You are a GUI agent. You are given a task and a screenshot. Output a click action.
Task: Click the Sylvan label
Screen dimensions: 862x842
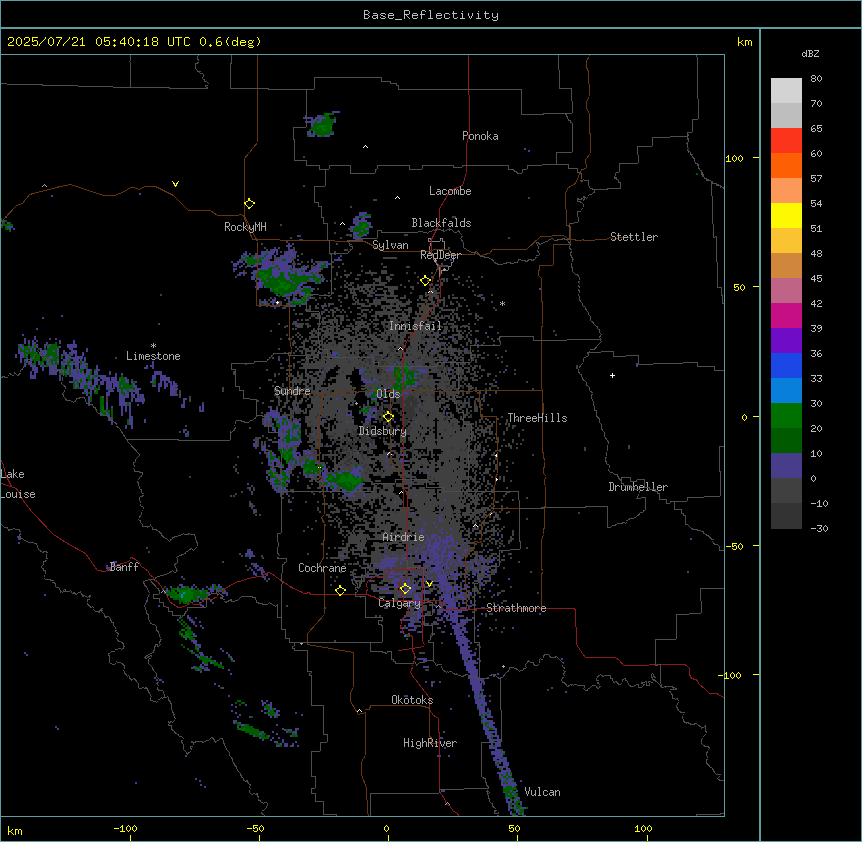tap(390, 245)
